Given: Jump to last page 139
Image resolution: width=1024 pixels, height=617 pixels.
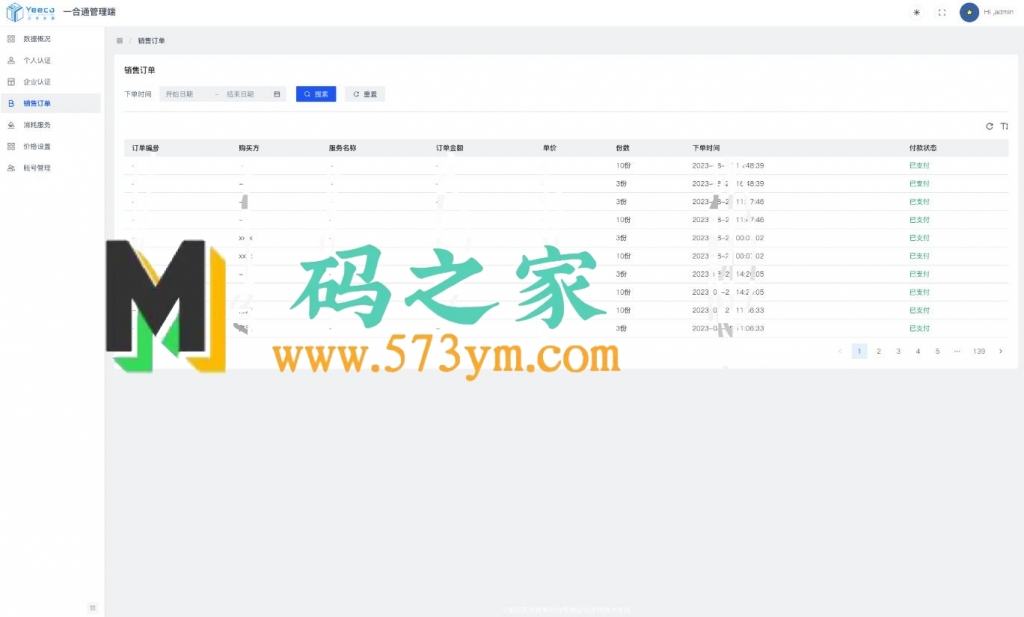Looking at the screenshot, I should (979, 351).
